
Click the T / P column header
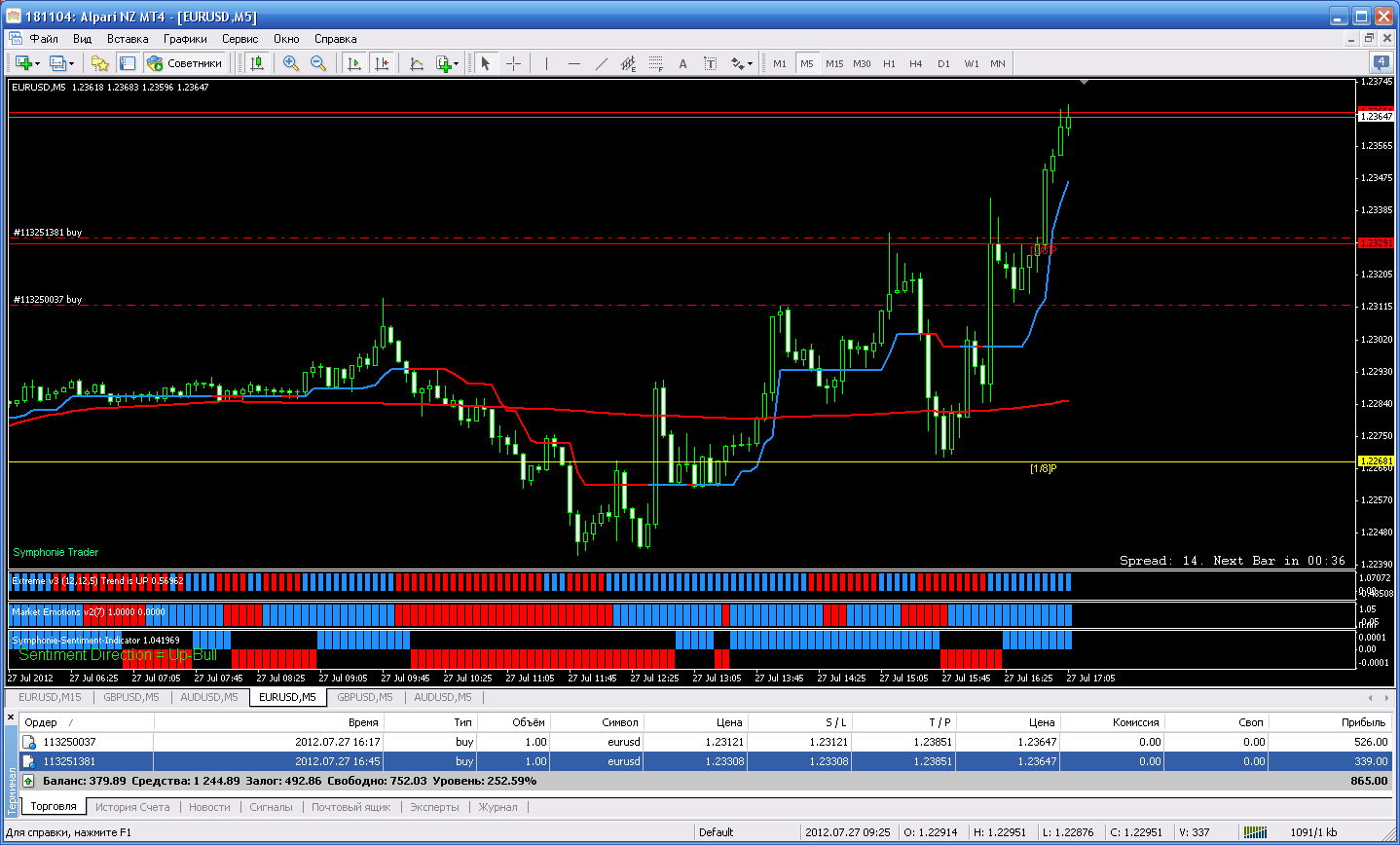click(903, 722)
